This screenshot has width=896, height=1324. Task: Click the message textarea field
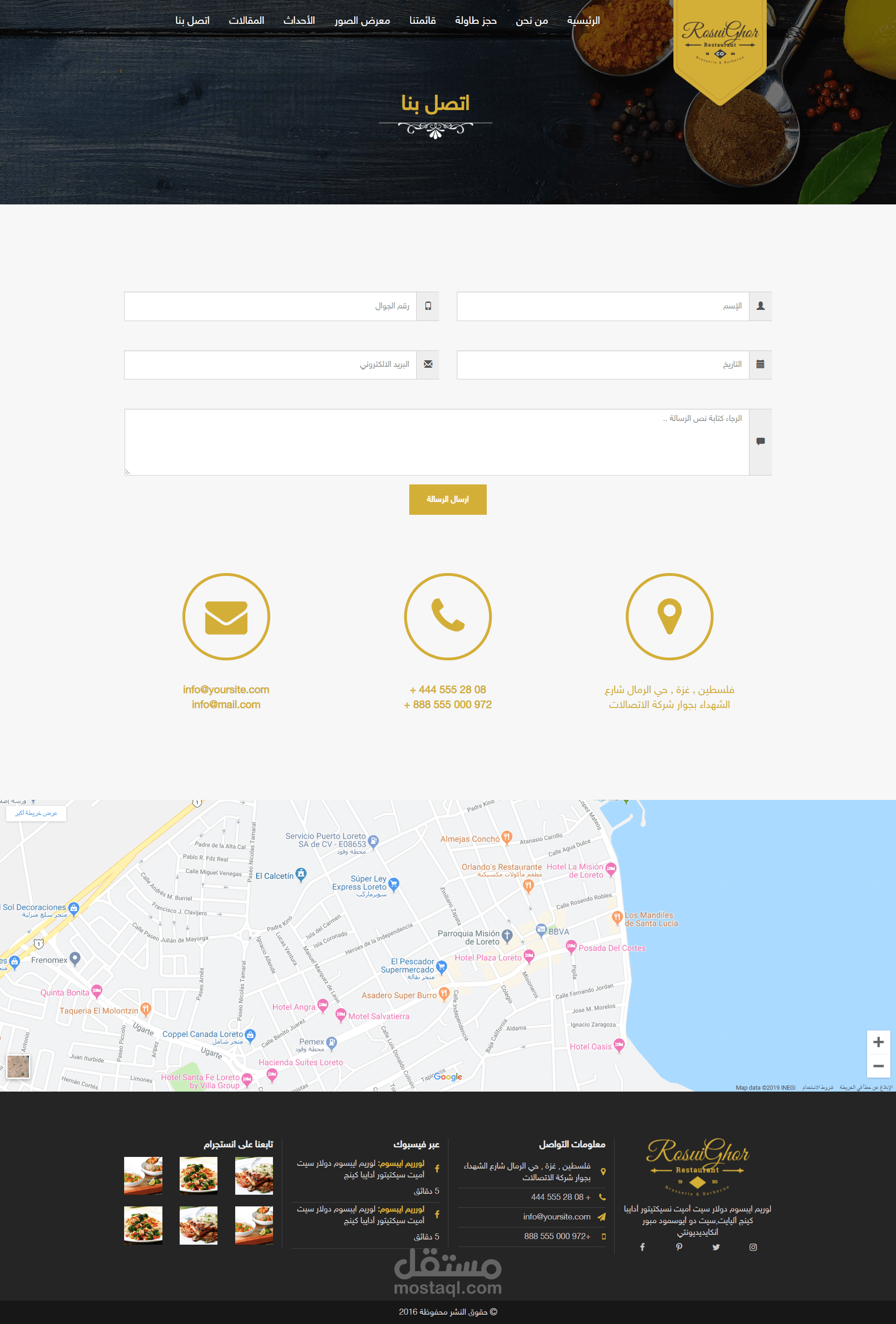[436, 442]
